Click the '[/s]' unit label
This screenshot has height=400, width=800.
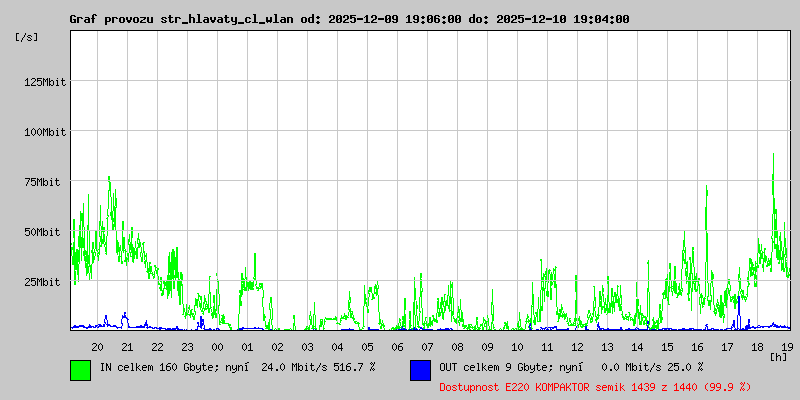coord(27,37)
